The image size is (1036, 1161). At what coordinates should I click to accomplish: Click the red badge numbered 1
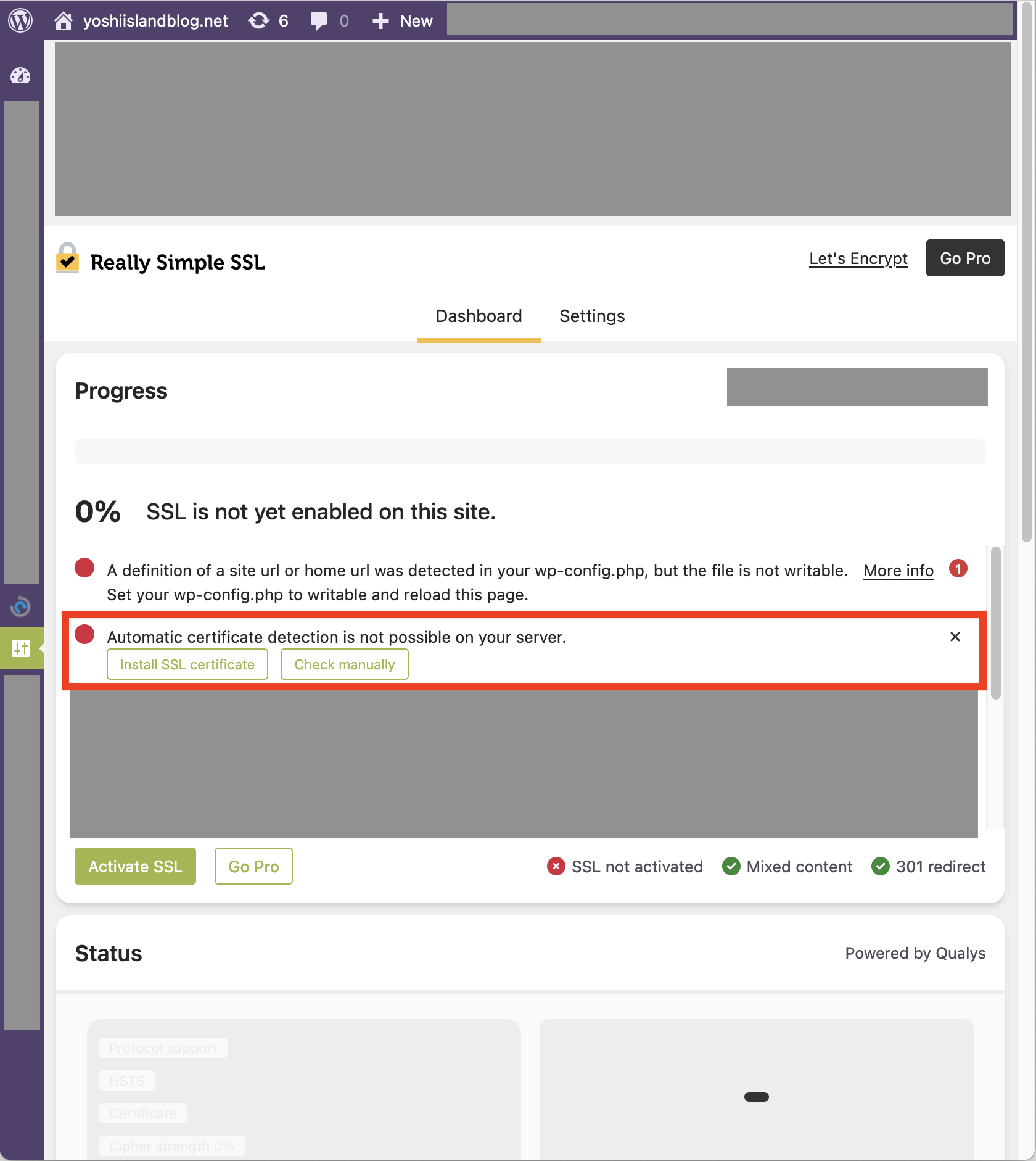(958, 569)
